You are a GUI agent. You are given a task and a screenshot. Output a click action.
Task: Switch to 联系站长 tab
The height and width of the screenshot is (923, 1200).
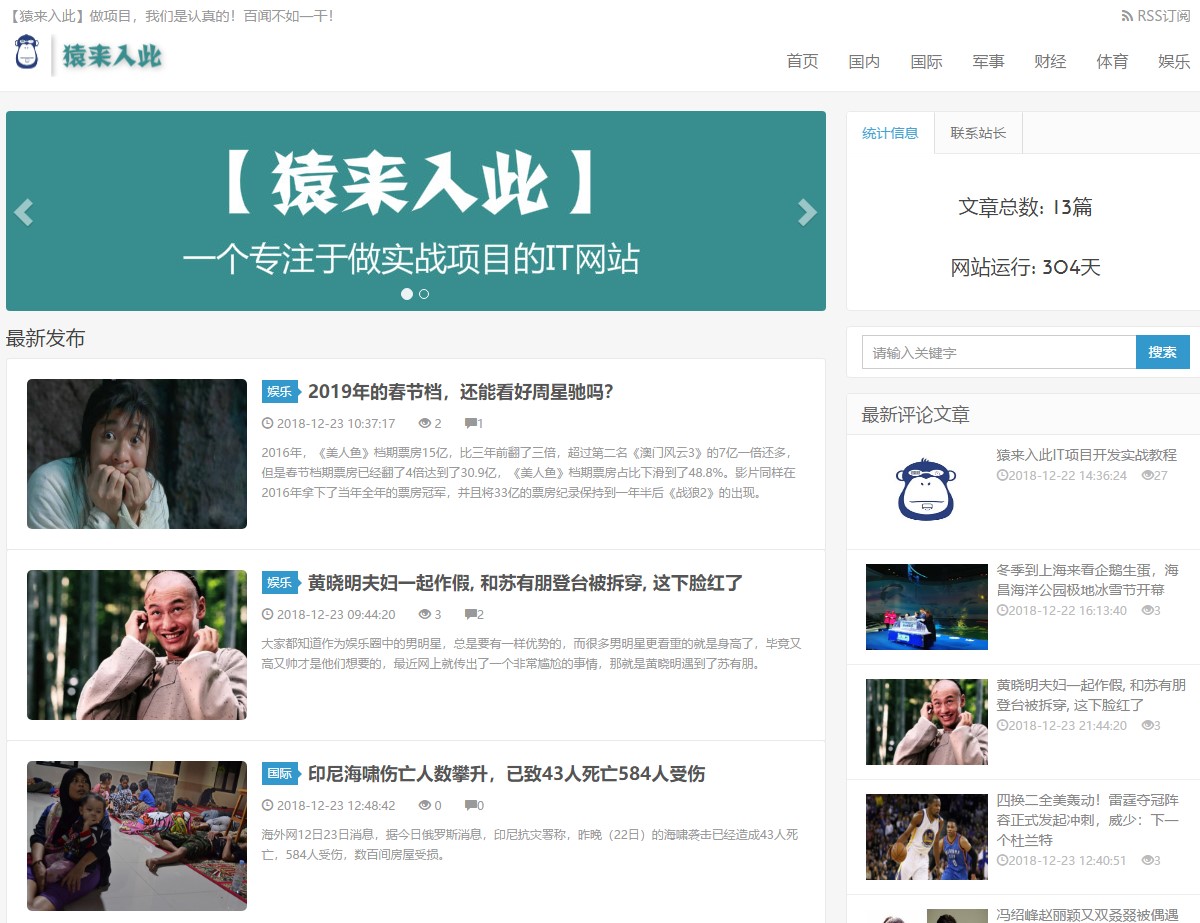point(978,133)
